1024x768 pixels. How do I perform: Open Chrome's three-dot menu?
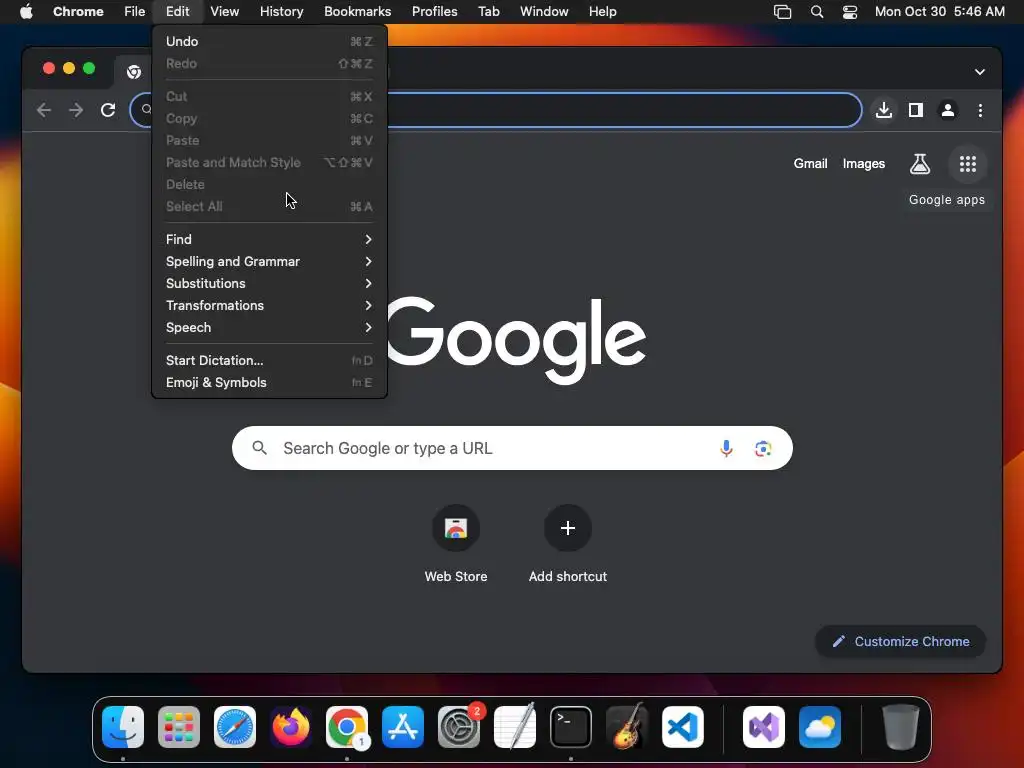[980, 110]
